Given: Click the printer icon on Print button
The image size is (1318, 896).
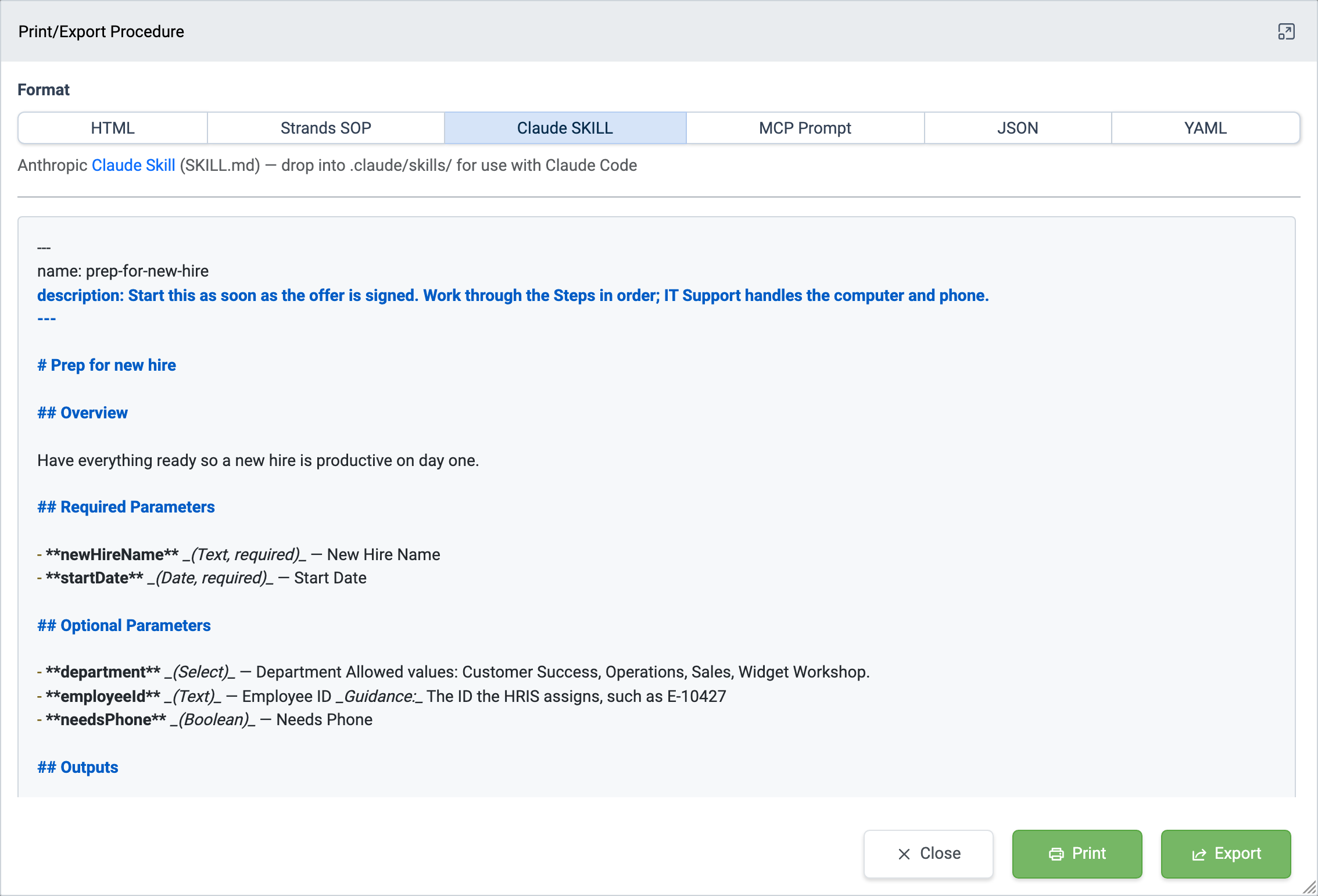Looking at the screenshot, I should (x=1056, y=854).
